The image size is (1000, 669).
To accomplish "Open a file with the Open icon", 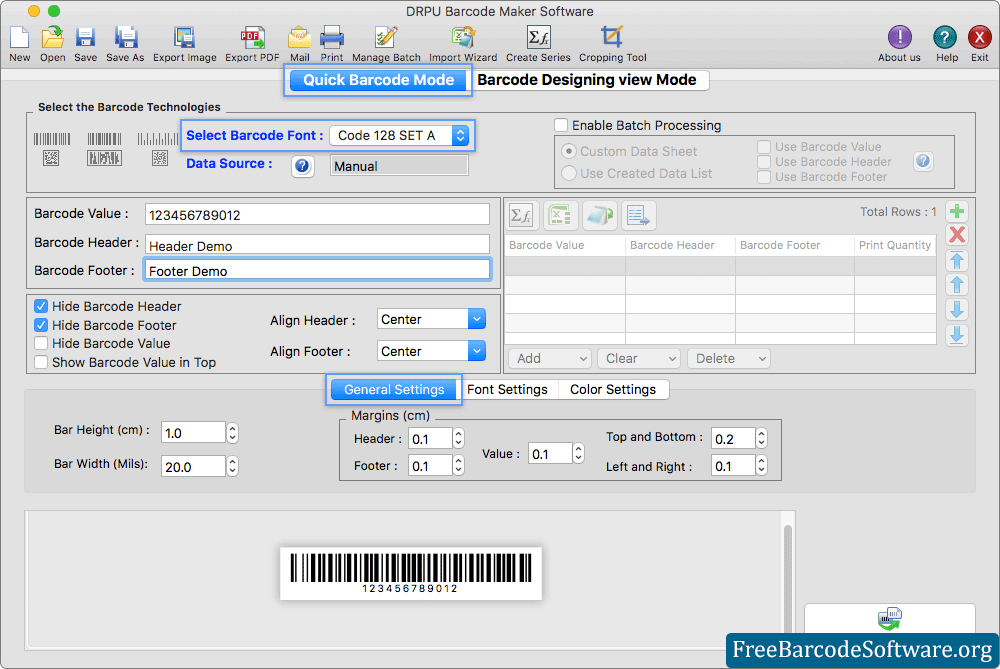I will (x=53, y=38).
